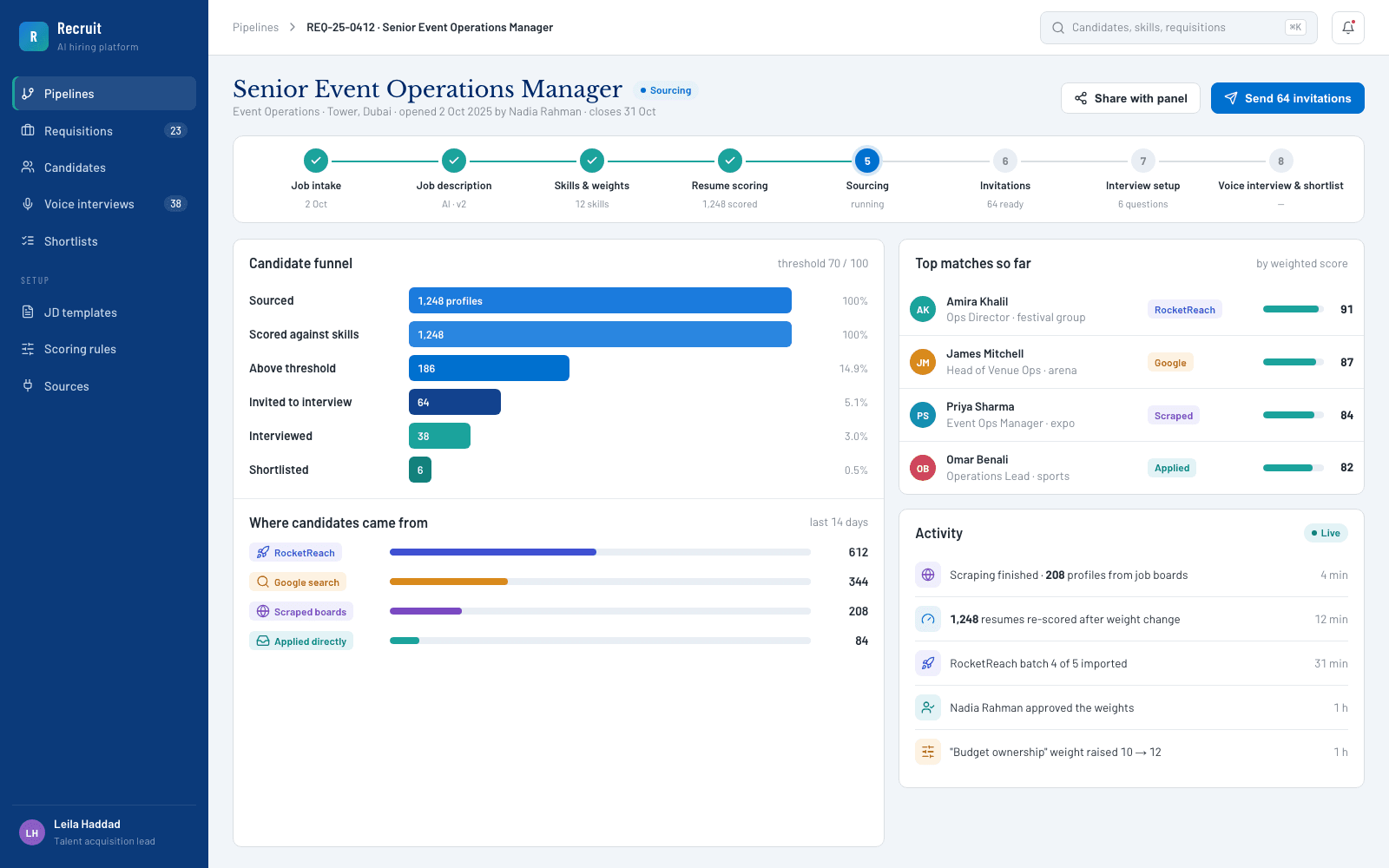Open the notifications bell icon
This screenshot has height=868, width=1389.
1348,28
